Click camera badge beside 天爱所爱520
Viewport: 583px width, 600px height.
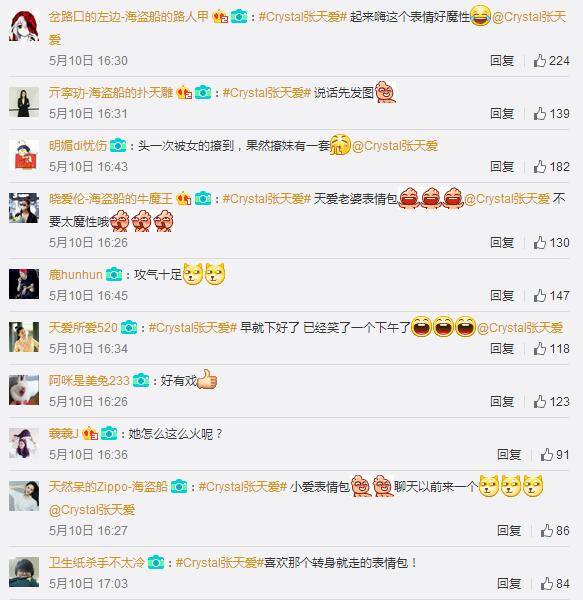(129, 327)
